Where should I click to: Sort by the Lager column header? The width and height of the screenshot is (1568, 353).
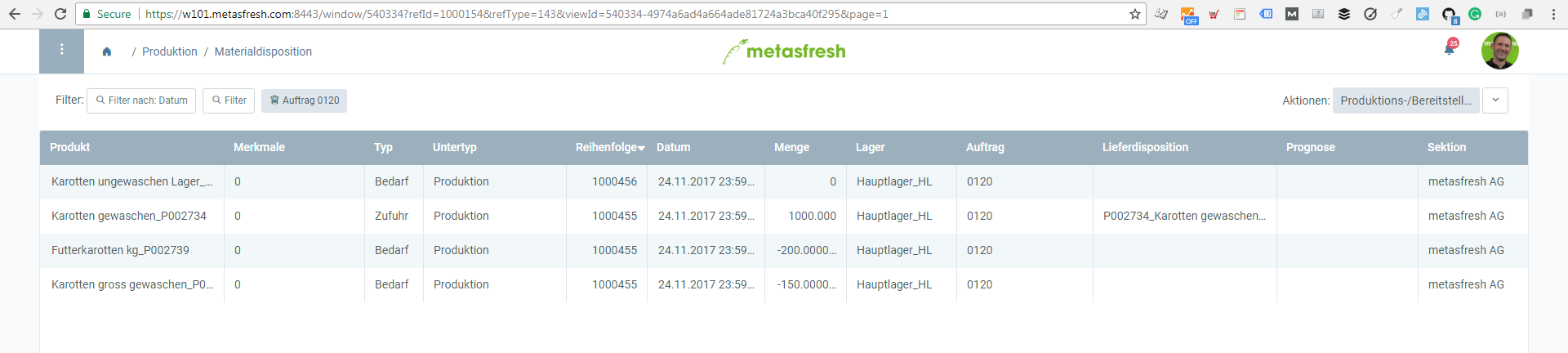click(870, 147)
